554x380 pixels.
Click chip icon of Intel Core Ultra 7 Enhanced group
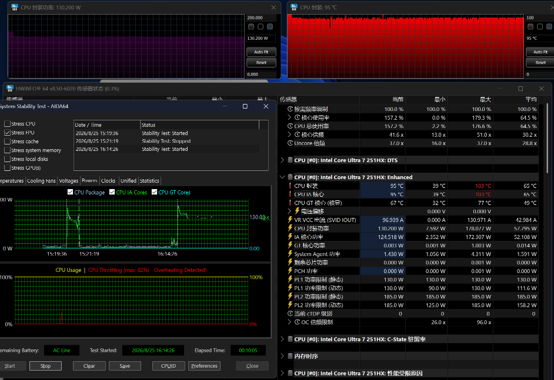point(290,177)
